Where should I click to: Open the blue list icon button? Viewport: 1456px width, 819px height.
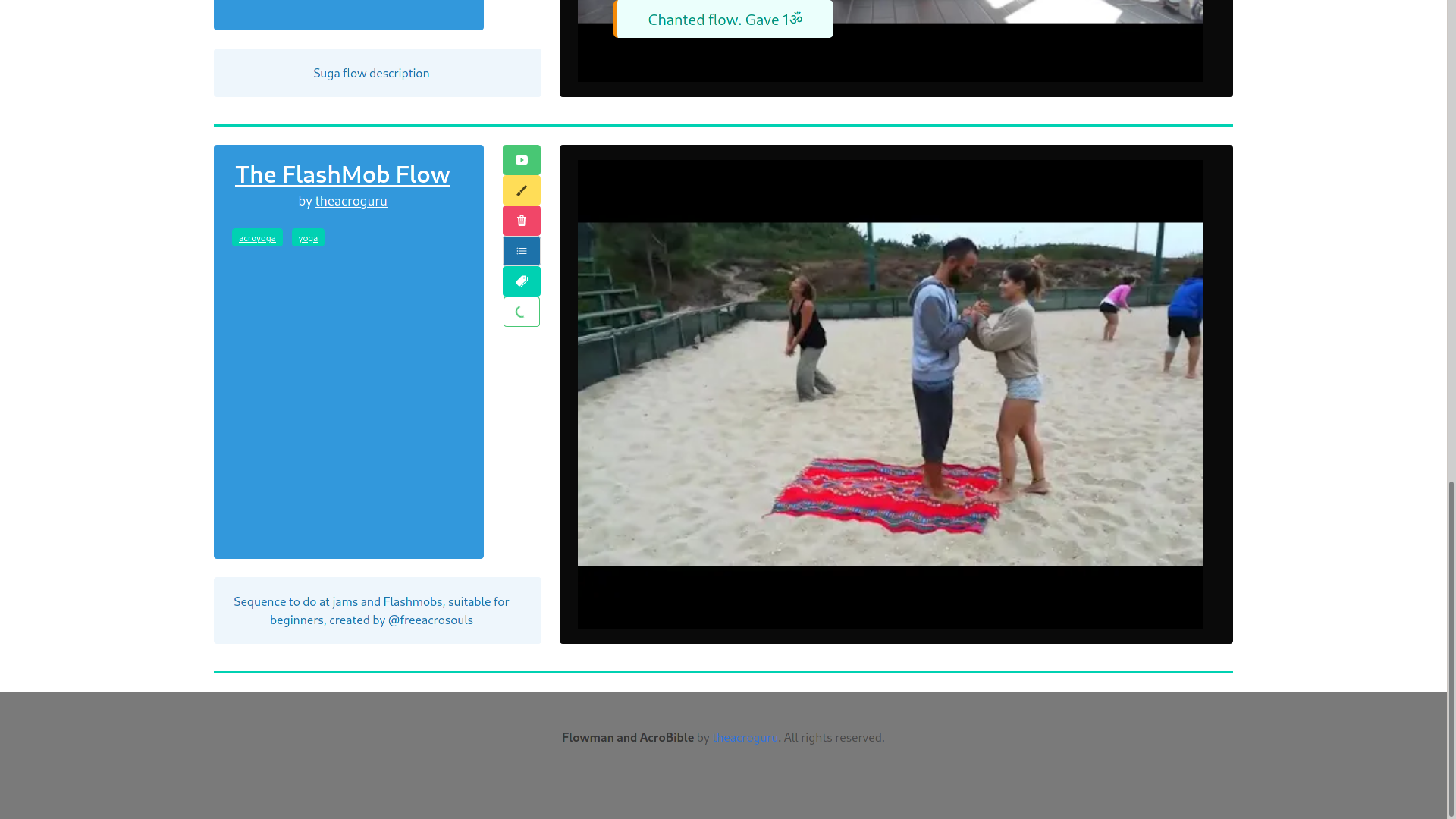(521, 251)
